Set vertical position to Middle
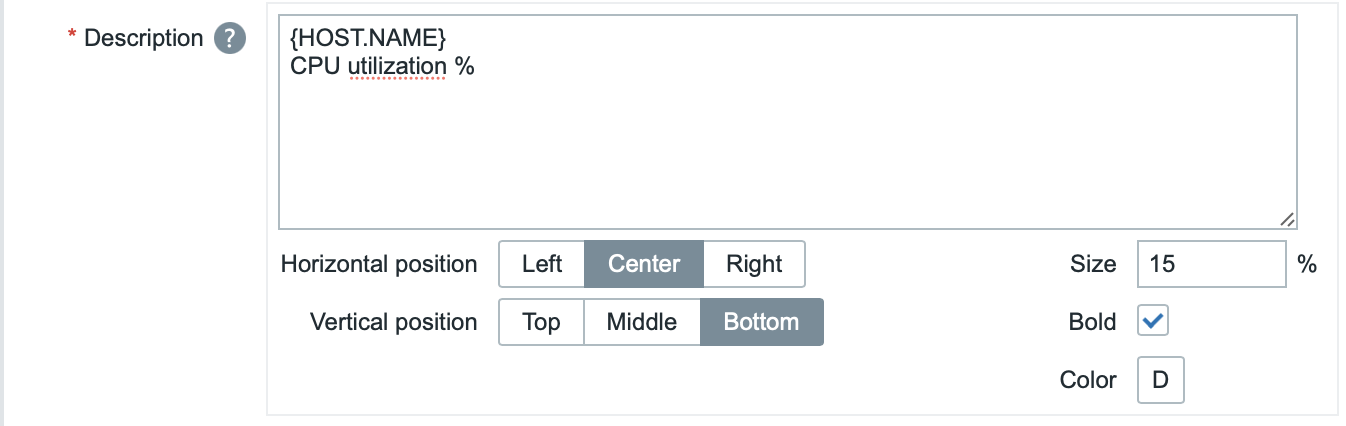Image resolution: width=1346 pixels, height=426 pixels. [x=642, y=322]
